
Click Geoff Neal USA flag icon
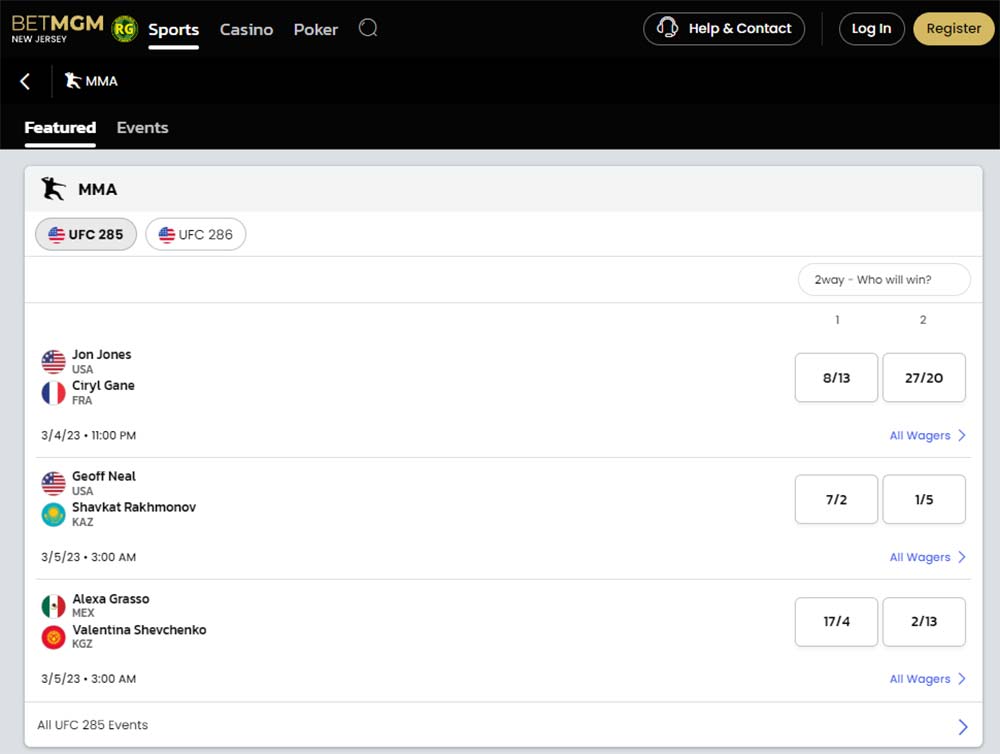pos(54,484)
